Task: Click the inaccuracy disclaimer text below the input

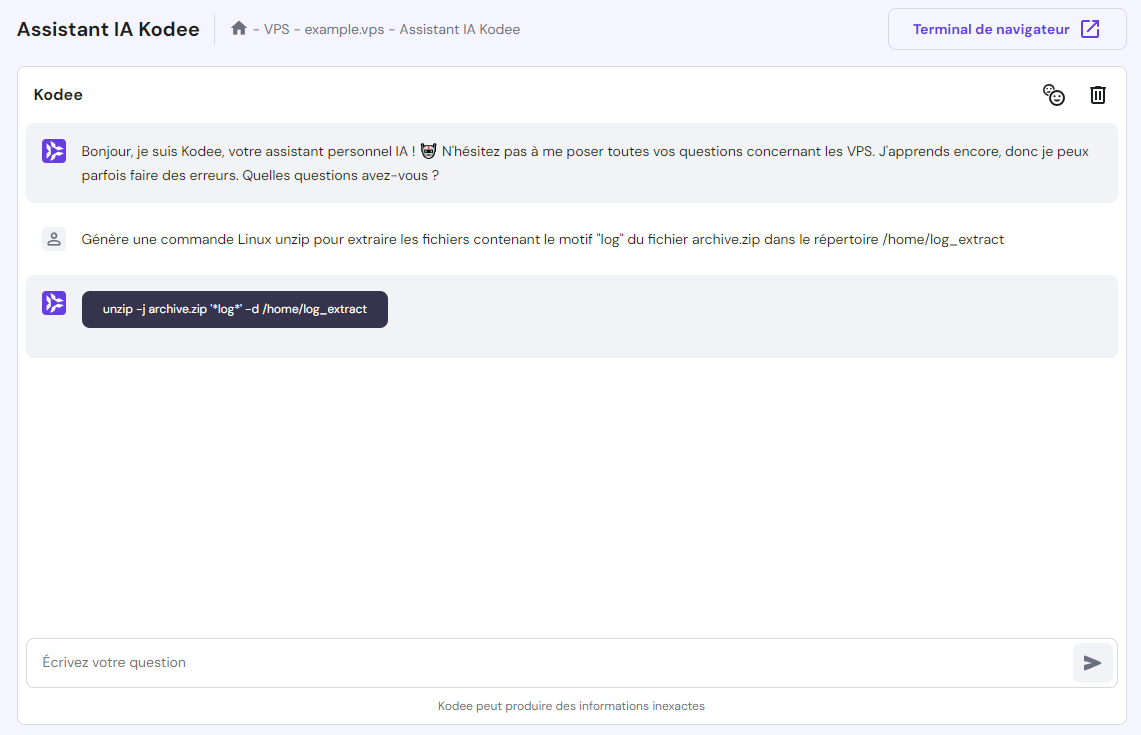Action: [570, 706]
